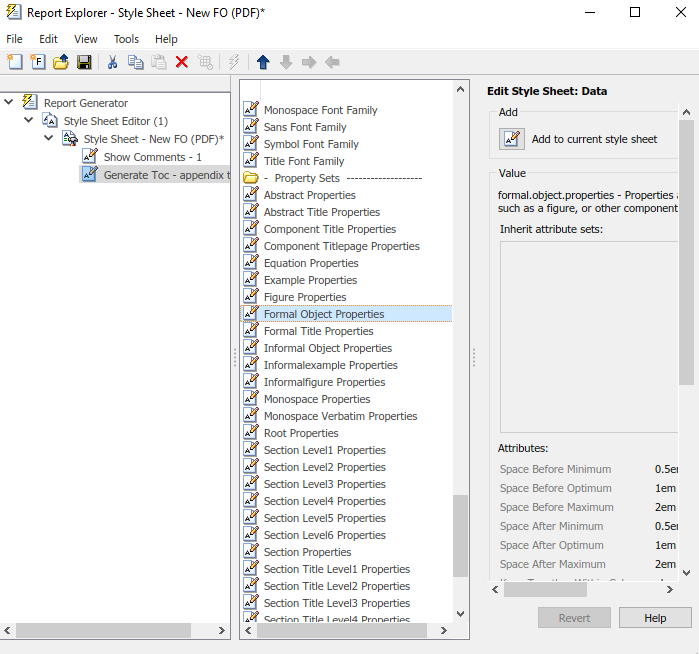Select Show Comments - 1 tree item

152,157
